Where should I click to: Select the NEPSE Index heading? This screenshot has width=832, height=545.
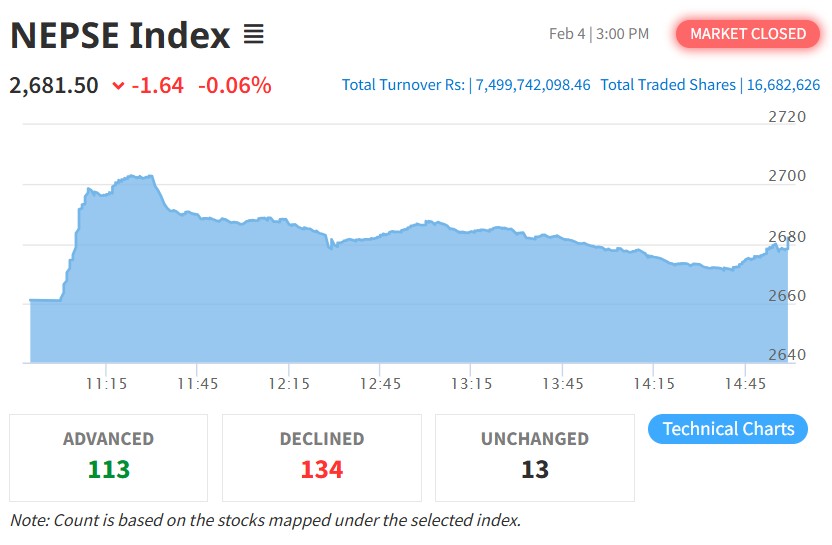pyautogui.click(x=120, y=36)
